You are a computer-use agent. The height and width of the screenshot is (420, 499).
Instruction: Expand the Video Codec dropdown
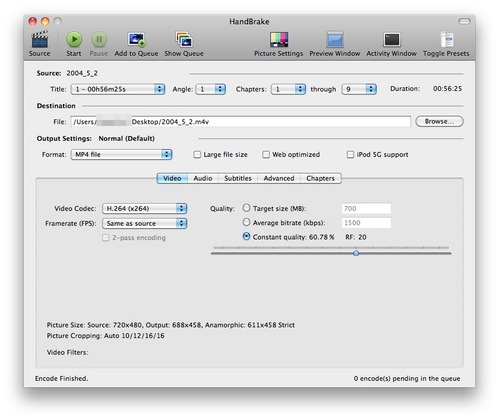point(145,208)
